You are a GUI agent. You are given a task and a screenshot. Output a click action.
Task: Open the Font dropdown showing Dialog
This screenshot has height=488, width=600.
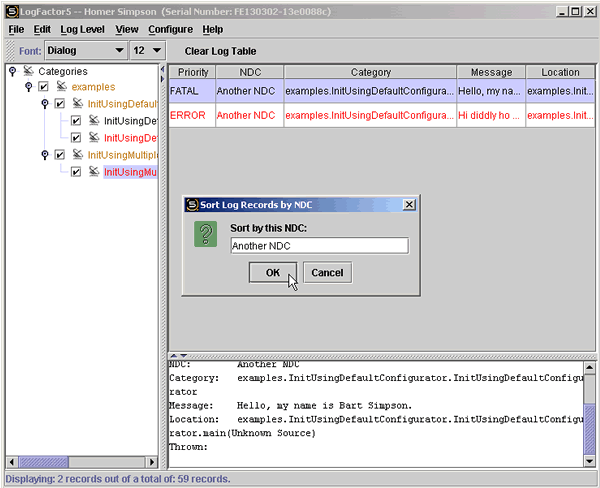click(x=84, y=50)
